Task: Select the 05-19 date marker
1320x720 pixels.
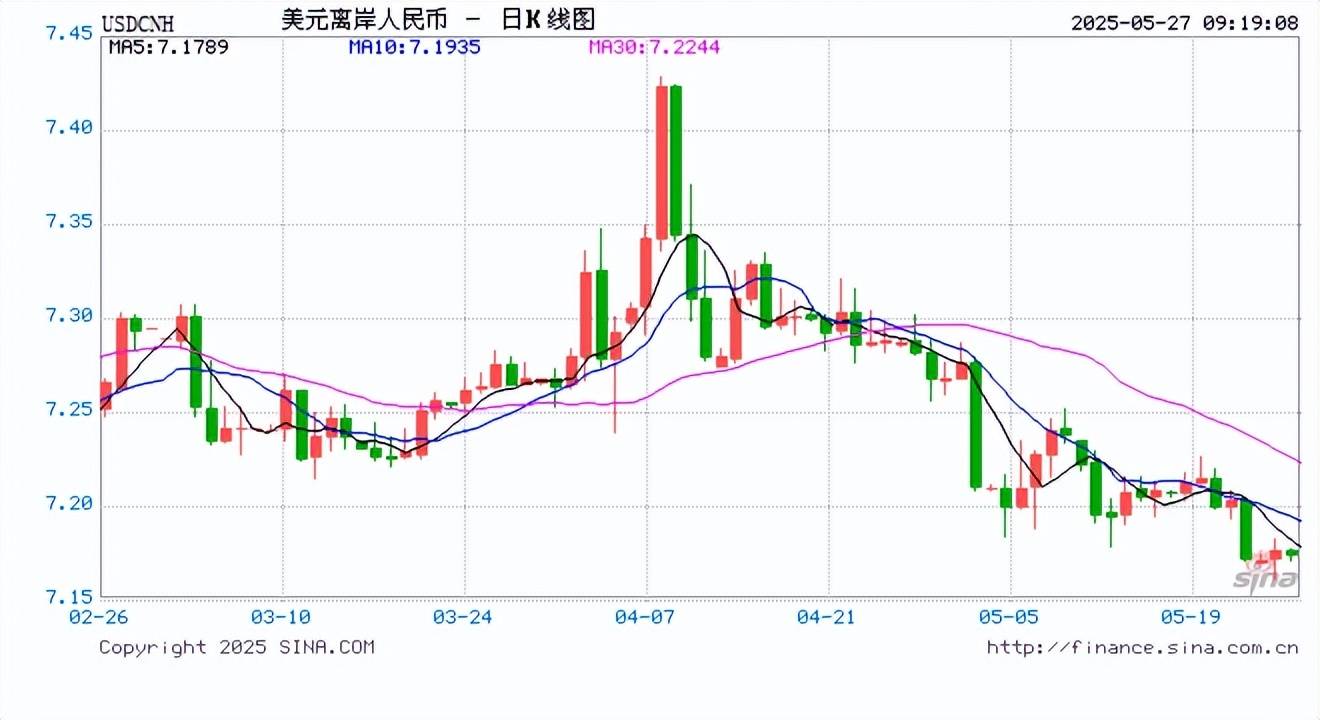Action: point(1193,617)
